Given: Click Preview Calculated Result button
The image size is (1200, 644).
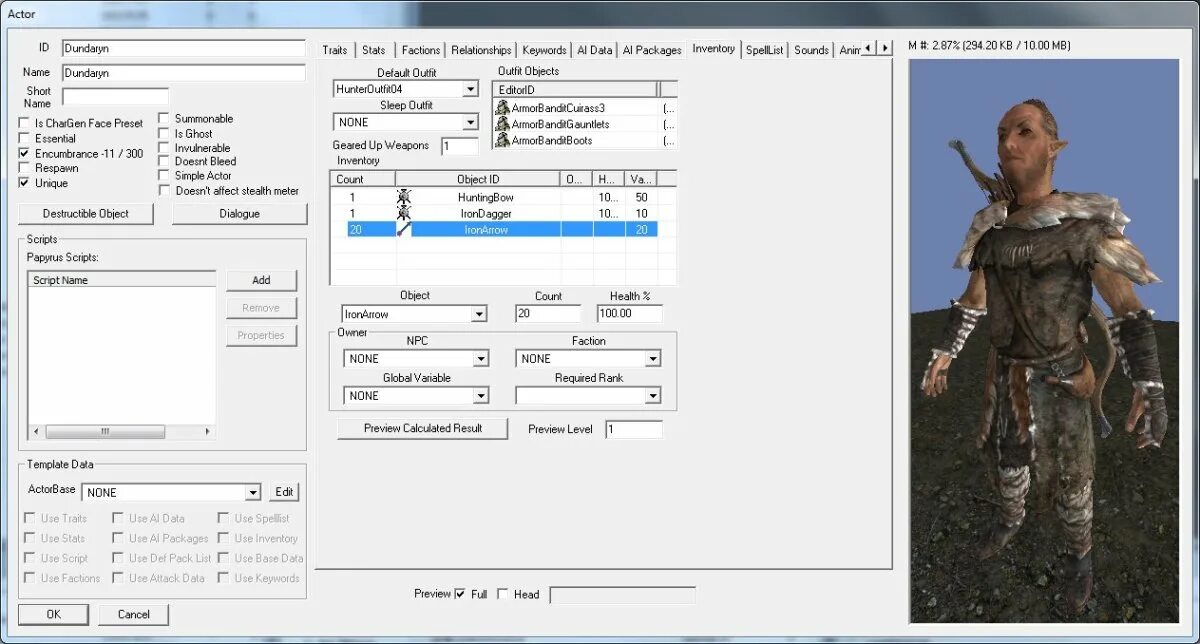Looking at the screenshot, I should 423,429.
